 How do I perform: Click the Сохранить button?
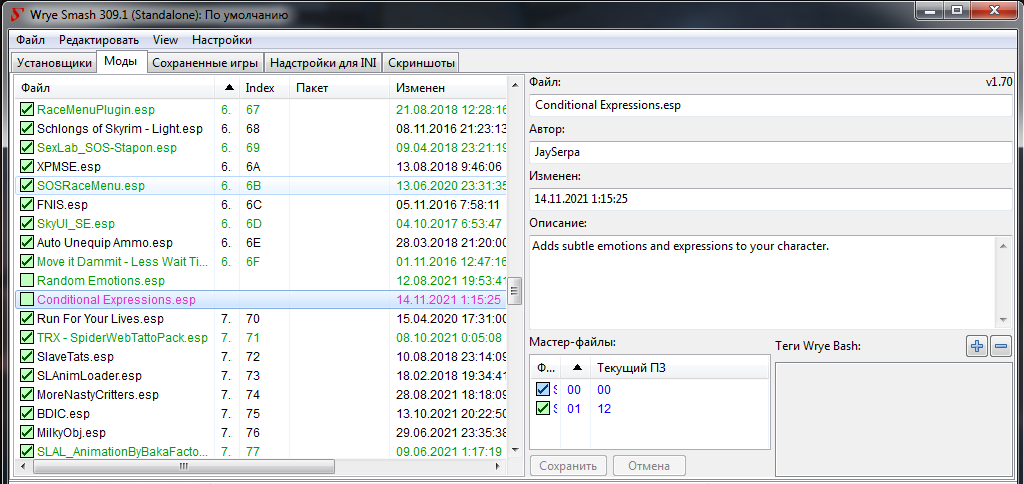click(568, 466)
